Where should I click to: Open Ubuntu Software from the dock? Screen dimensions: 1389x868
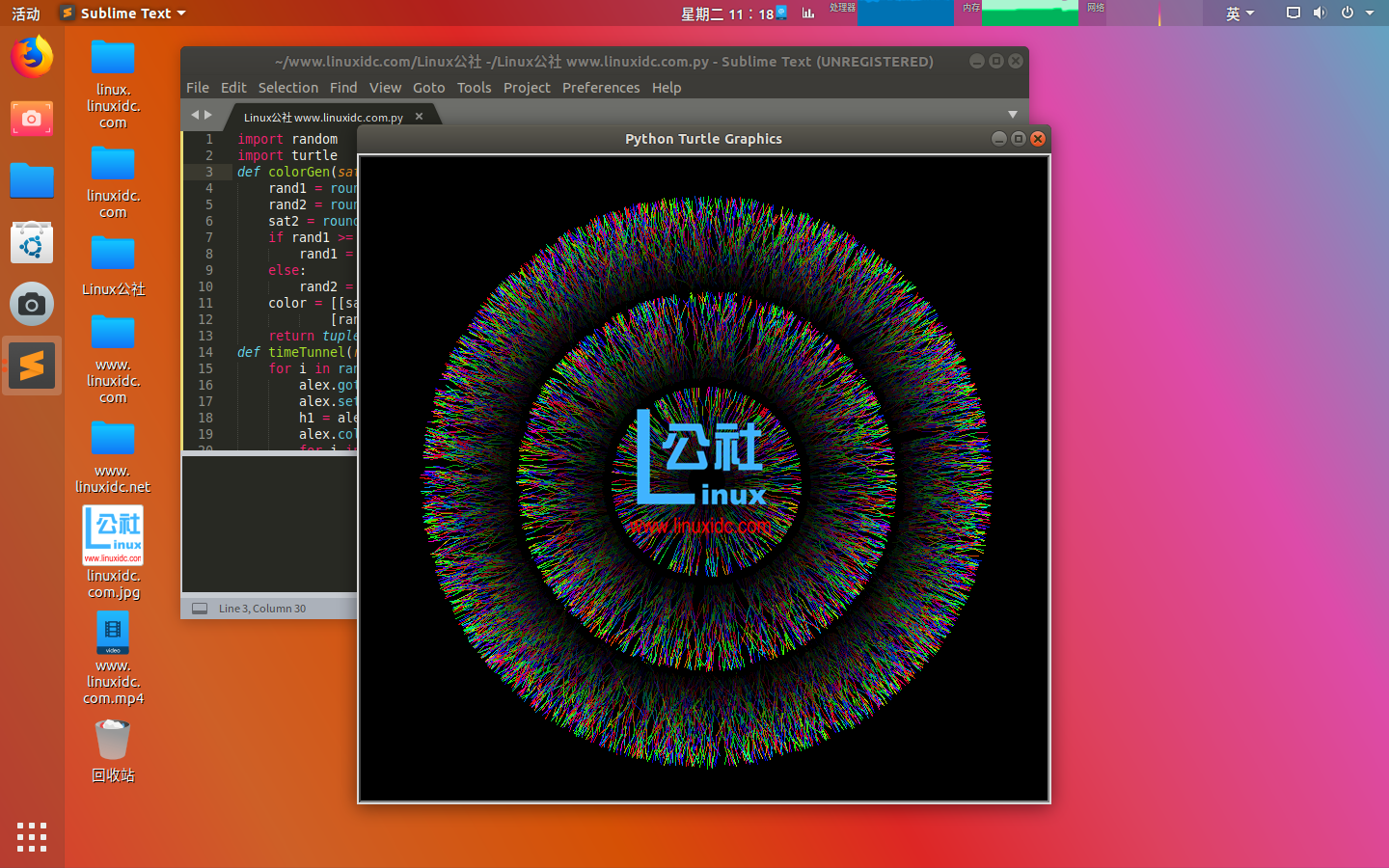(x=32, y=242)
